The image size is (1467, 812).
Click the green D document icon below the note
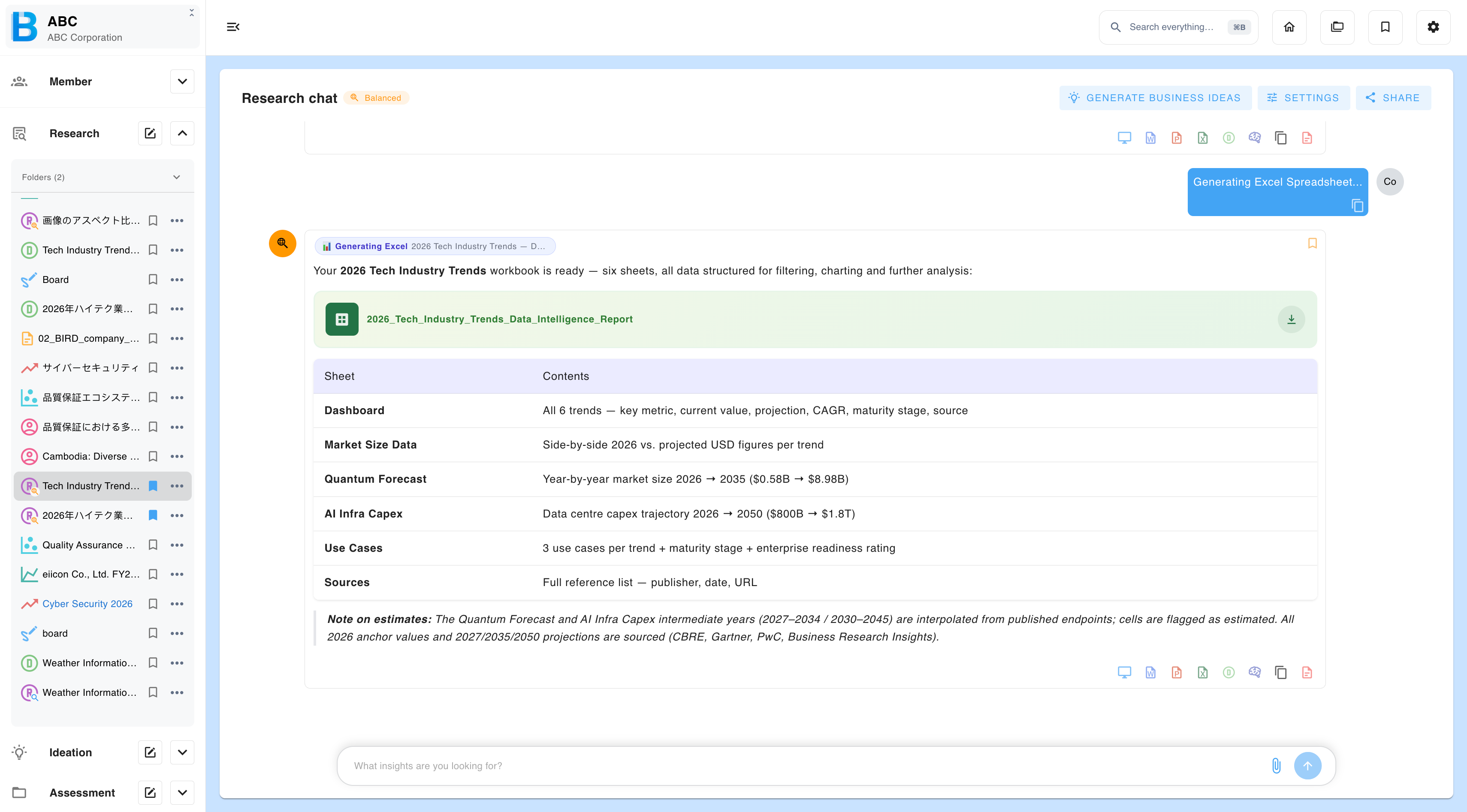pyautogui.click(x=1229, y=673)
